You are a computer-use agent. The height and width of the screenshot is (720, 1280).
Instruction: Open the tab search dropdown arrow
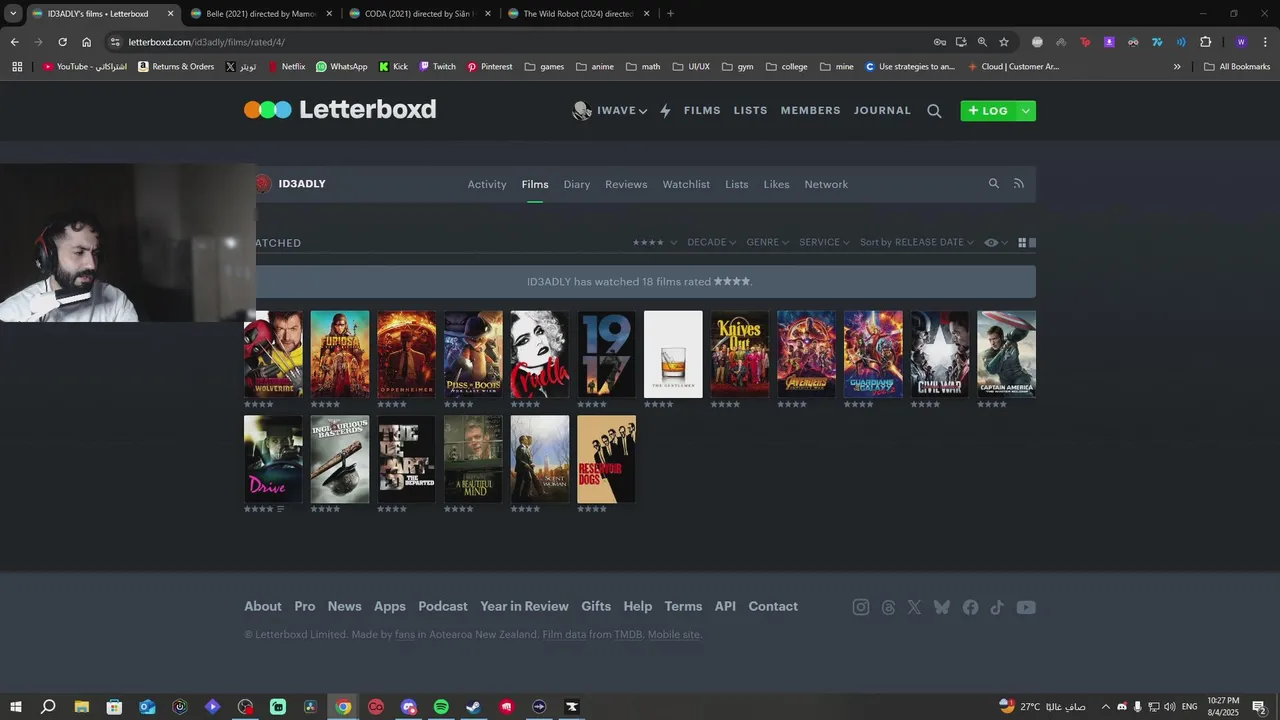coord(13,14)
